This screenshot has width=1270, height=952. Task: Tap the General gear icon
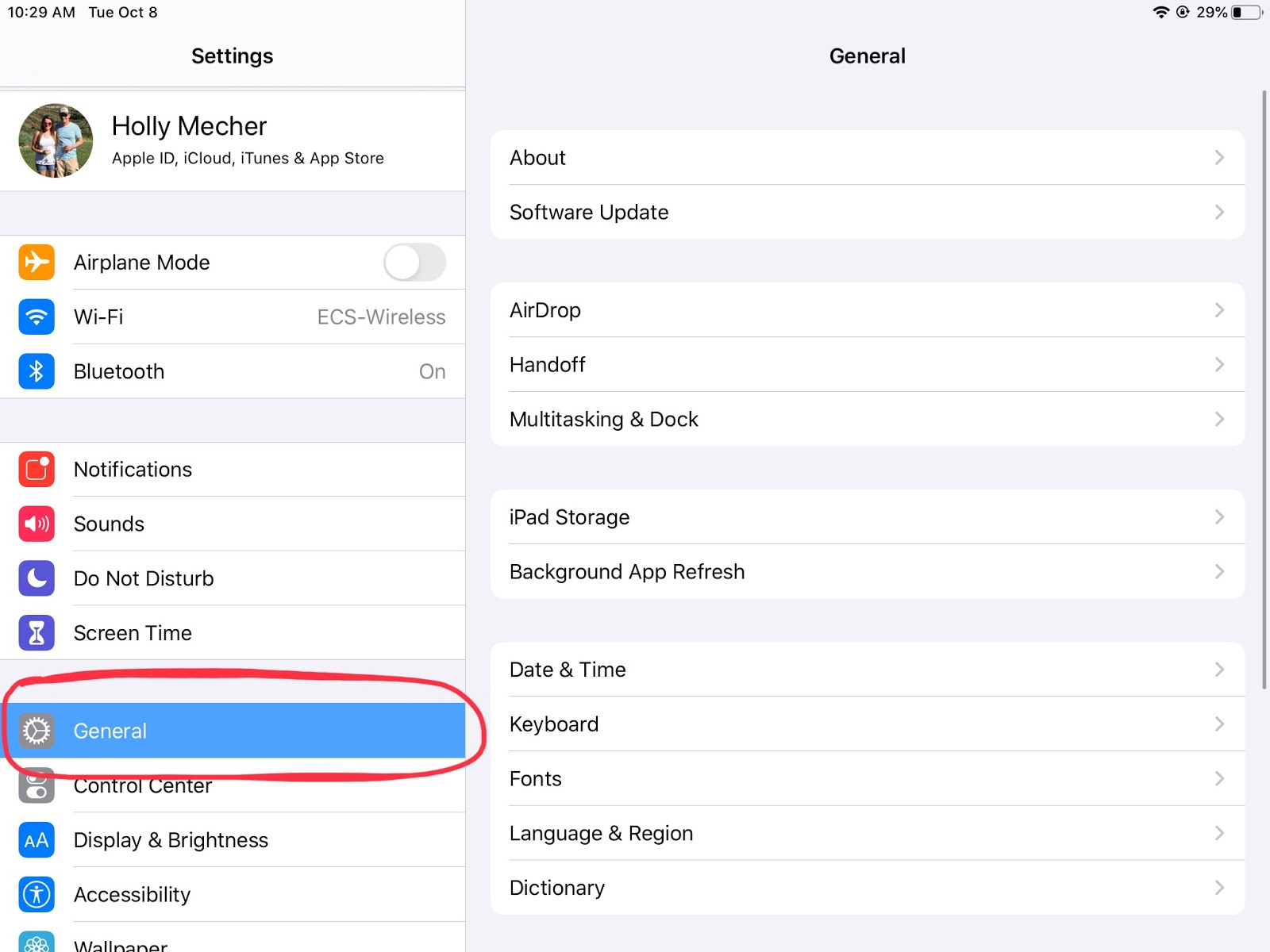pos(37,731)
